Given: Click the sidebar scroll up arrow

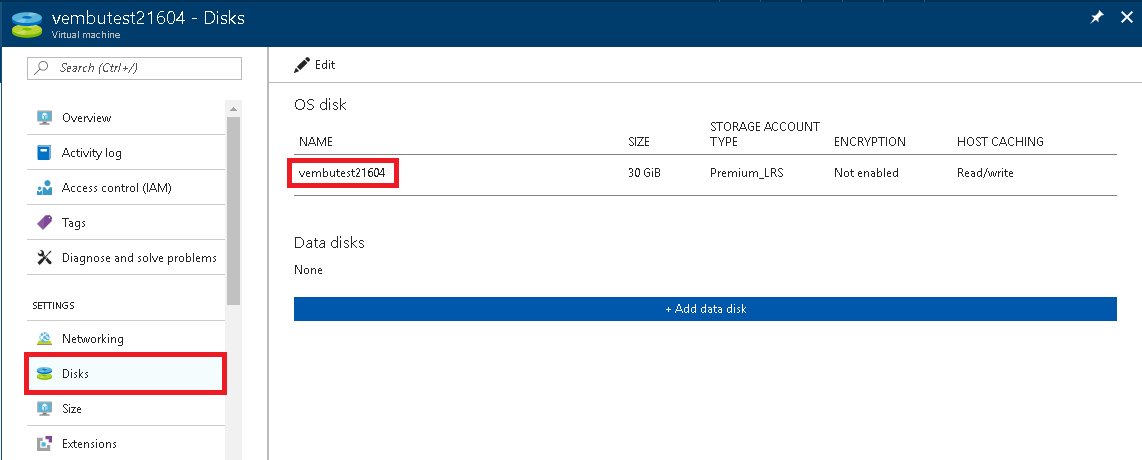Looking at the screenshot, I should pyautogui.click(x=233, y=109).
